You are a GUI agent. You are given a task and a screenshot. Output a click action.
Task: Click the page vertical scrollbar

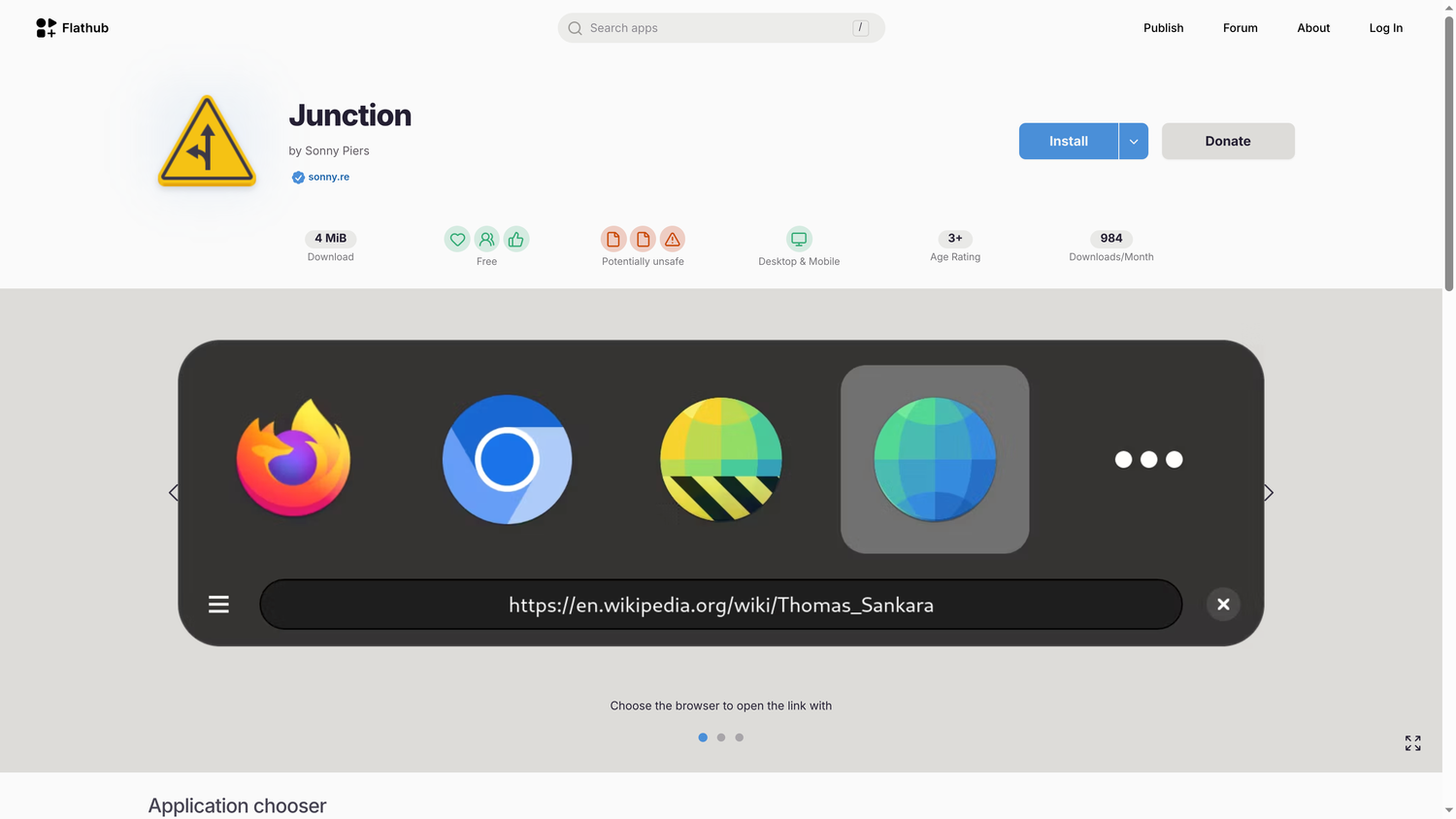coord(1449,155)
